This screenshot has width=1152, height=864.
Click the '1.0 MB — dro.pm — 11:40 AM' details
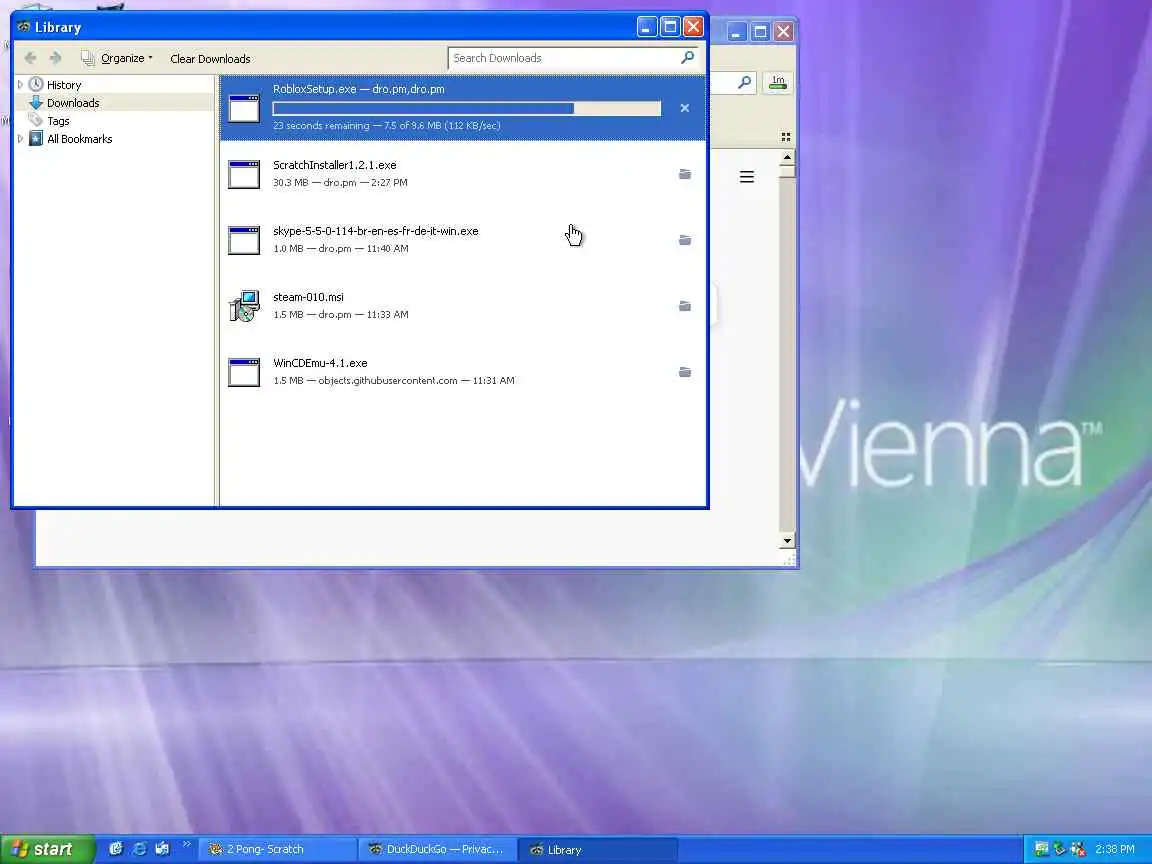(x=341, y=248)
